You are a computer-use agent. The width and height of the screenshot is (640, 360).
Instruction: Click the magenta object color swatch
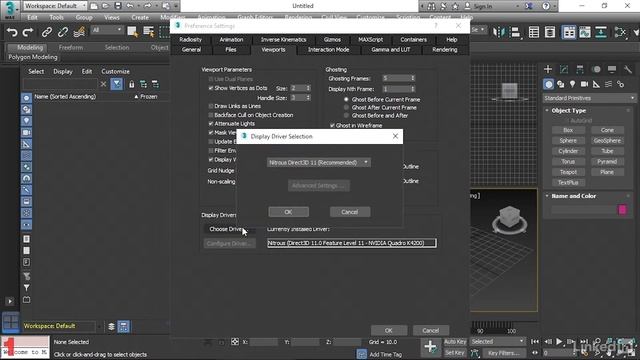pyautogui.click(x=622, y=210)
